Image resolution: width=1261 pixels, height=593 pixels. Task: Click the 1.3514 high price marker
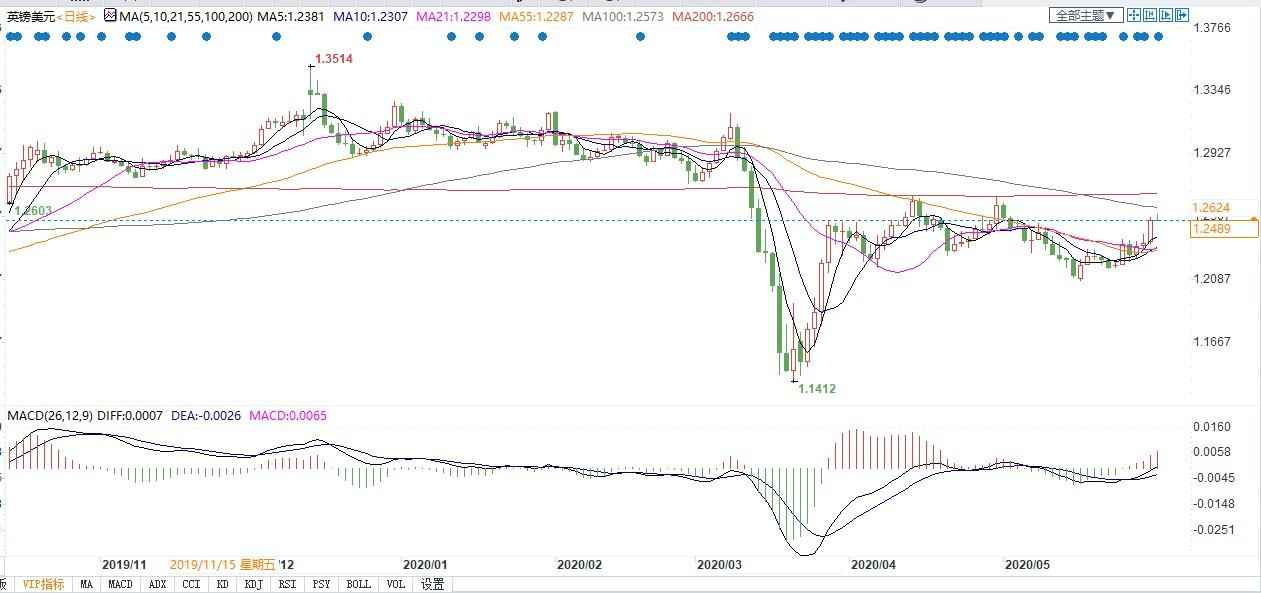point(333,59)
